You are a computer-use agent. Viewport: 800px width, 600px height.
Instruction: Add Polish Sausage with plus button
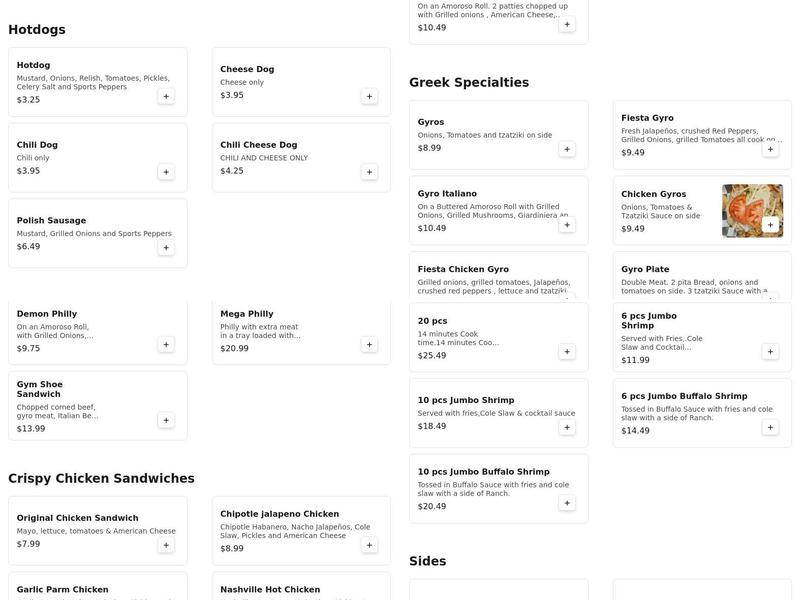(x=166, y=248)
